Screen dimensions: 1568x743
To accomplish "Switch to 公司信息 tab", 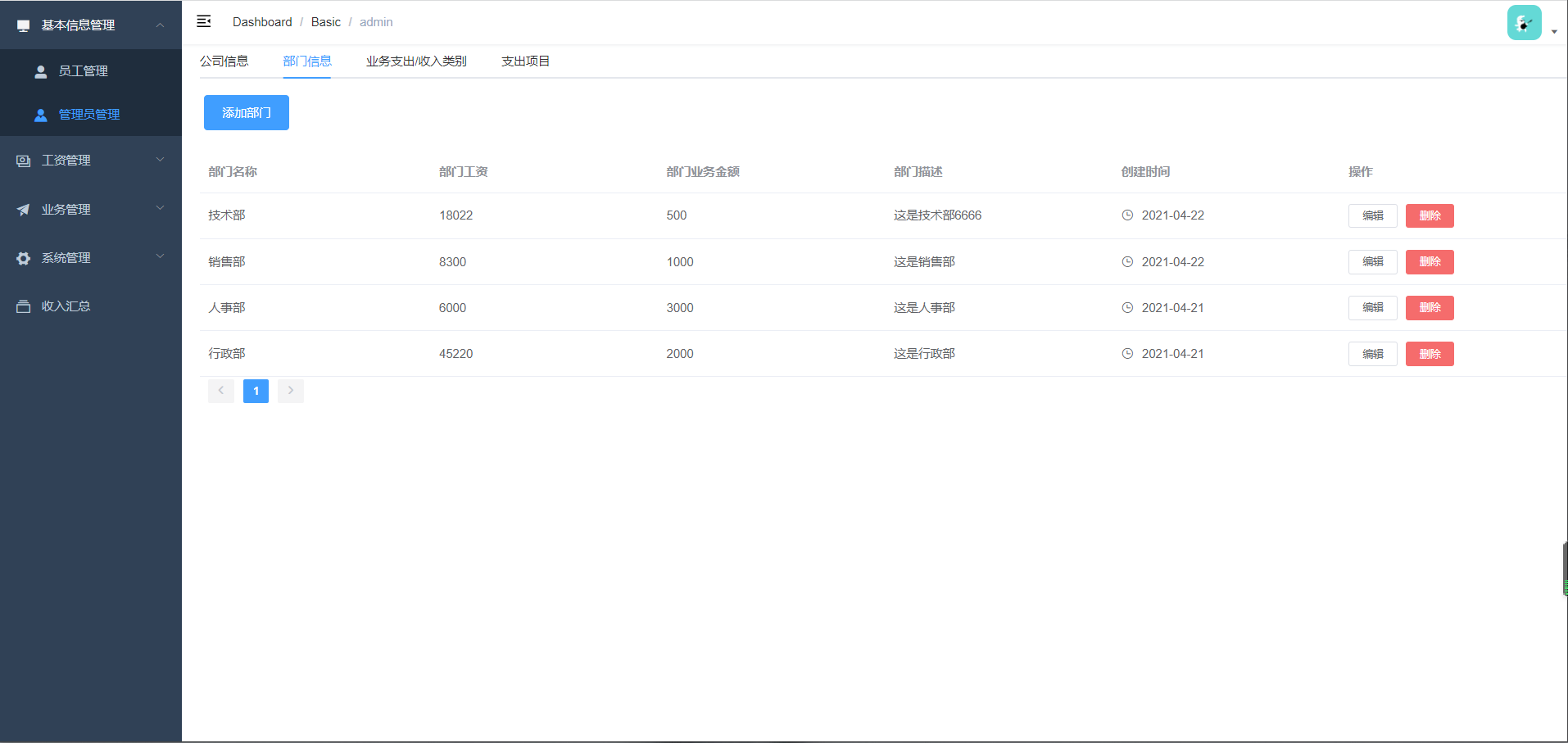I will coord(224,61).
